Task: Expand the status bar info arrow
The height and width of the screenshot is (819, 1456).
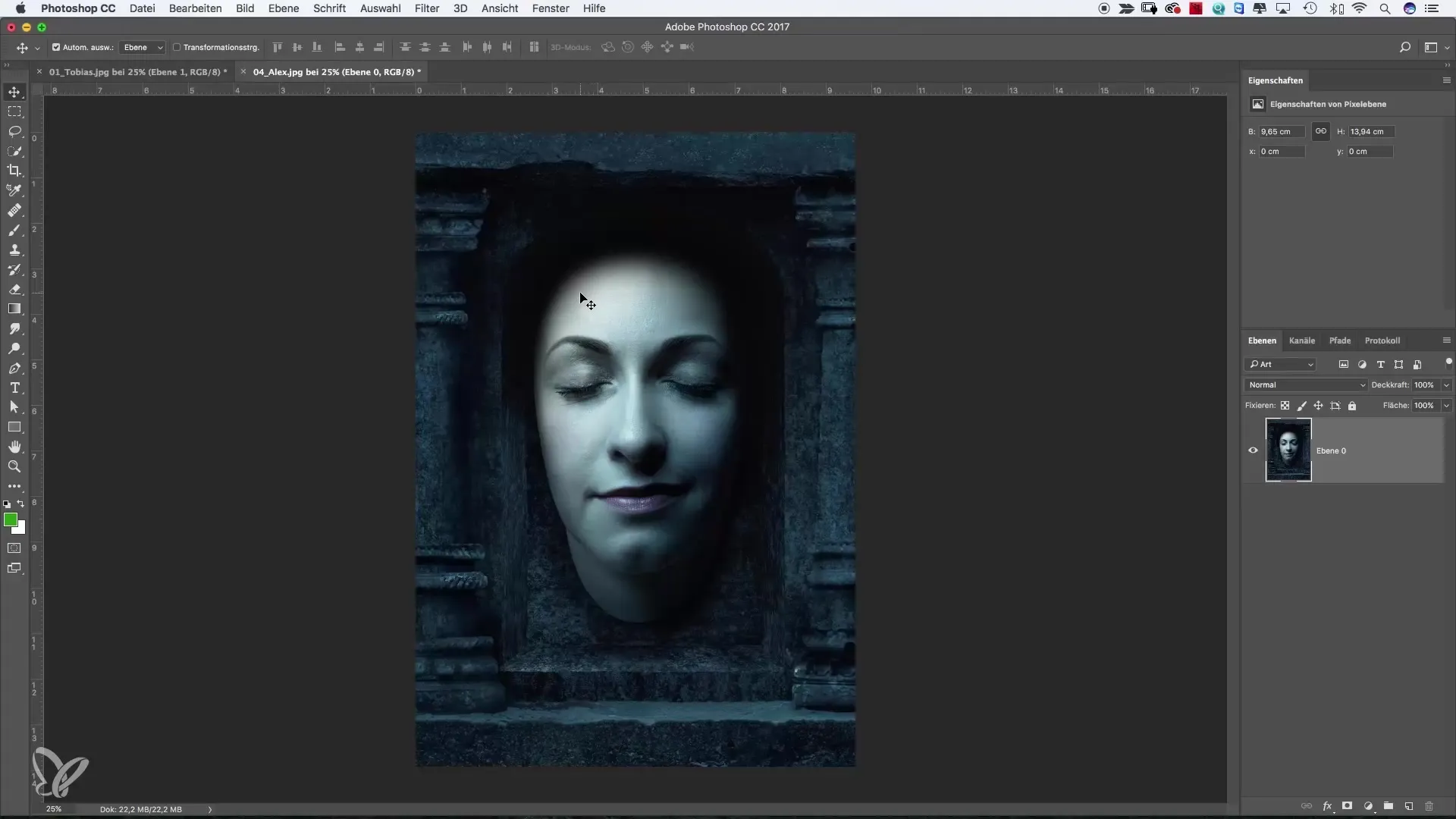Action: (210, 809)
